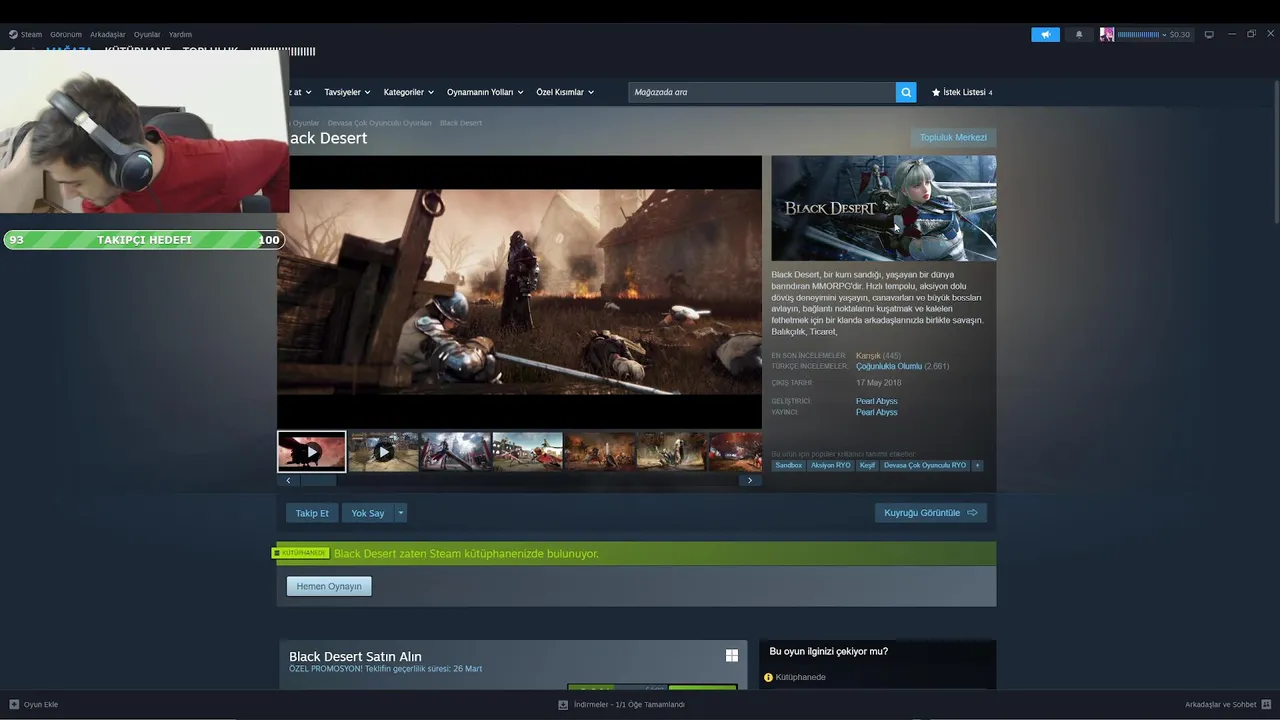Select the Aksiyon RYO tag
The width and height of the screenshot is (1280, 720).
tap(830, 465)
